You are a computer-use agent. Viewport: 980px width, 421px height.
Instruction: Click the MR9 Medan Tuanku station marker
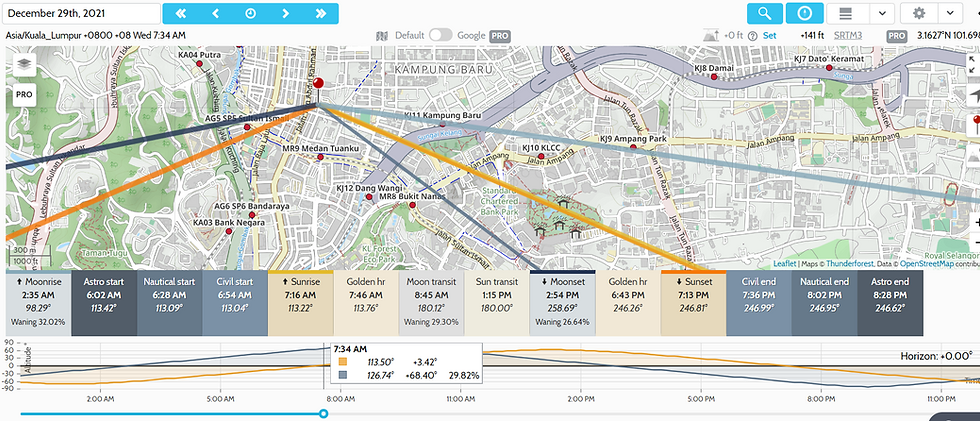tap(321, 157)
